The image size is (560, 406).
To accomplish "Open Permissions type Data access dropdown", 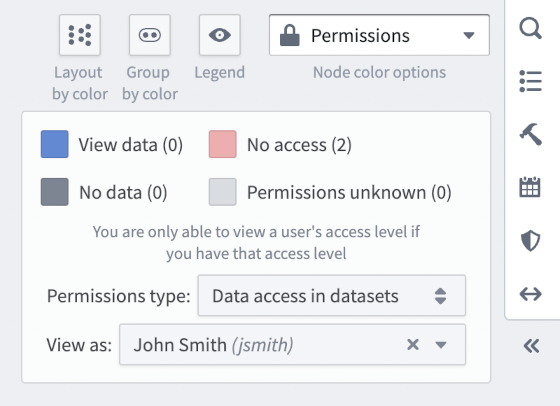I will pos(332,295).
